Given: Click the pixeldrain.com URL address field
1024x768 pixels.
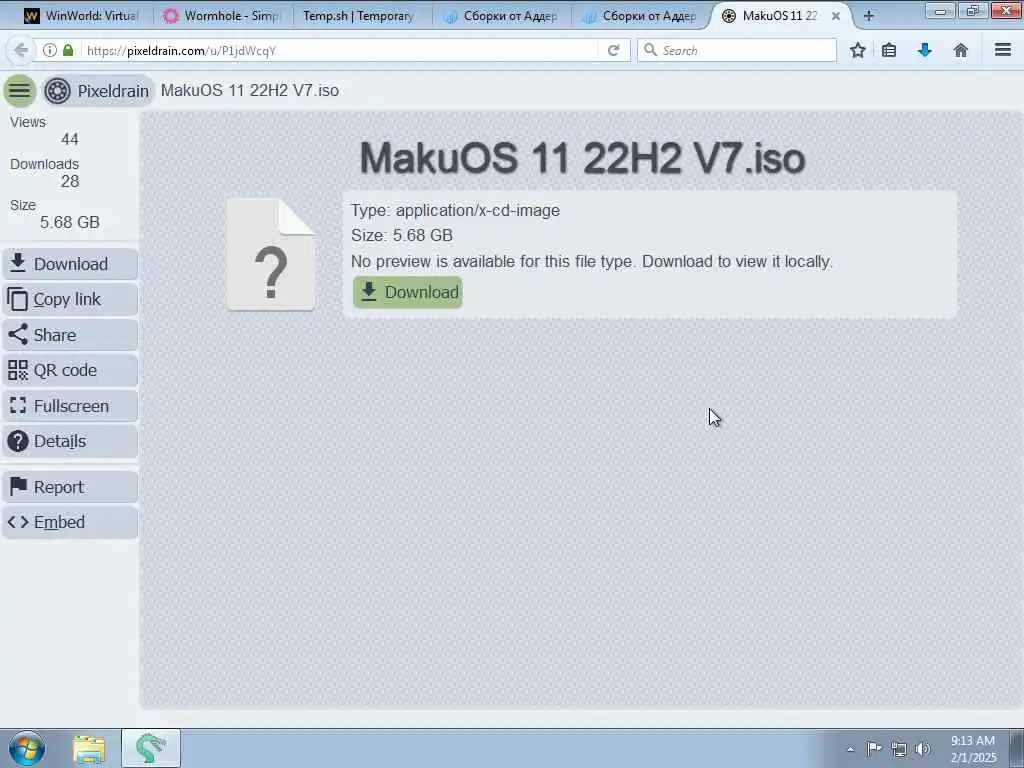Looking at the screenshot, I should pos(340,50).
